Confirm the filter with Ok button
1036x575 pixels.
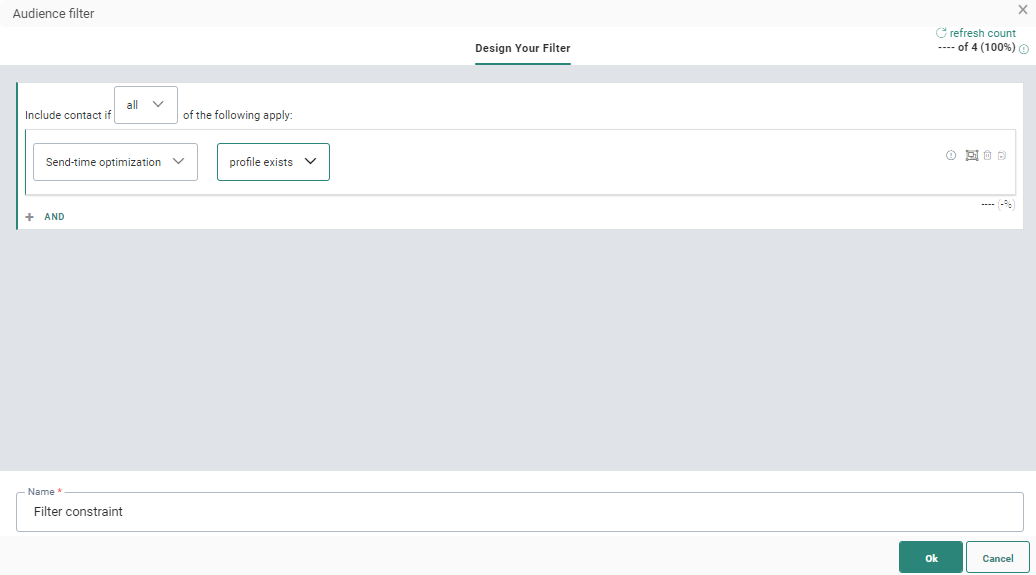click(930, 558)
